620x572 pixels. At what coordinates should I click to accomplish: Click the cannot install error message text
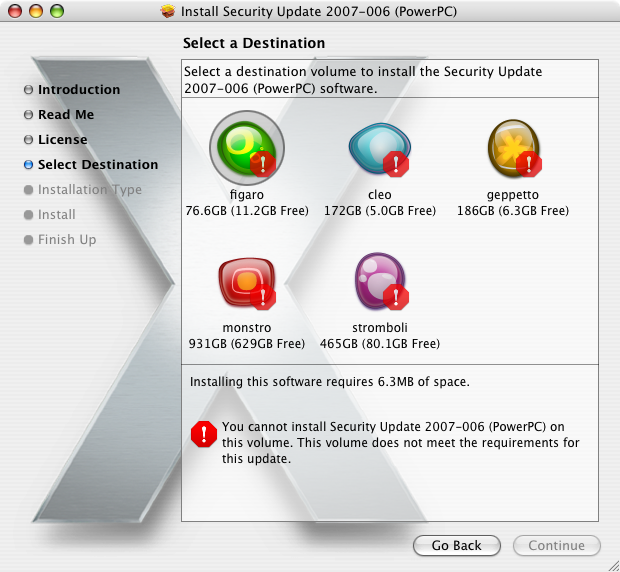(x=400, y=443)
